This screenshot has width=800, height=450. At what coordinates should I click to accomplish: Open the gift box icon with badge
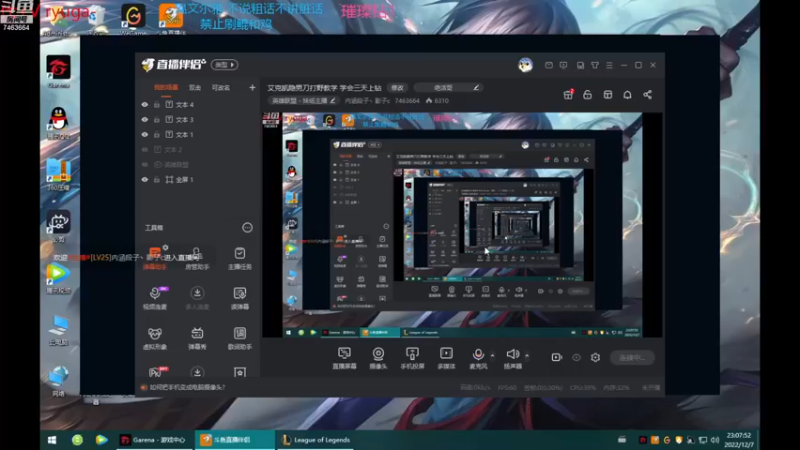click(568, 94)
